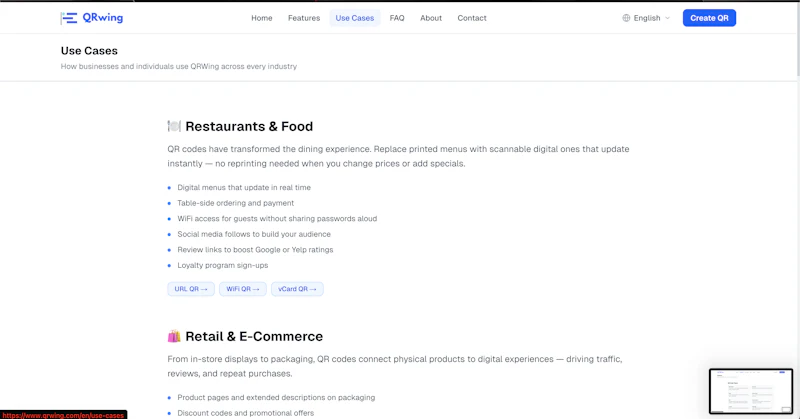Open the WiFi QR link chip
This screenshot has width=800, height=419.
click(x=243, y=289)
